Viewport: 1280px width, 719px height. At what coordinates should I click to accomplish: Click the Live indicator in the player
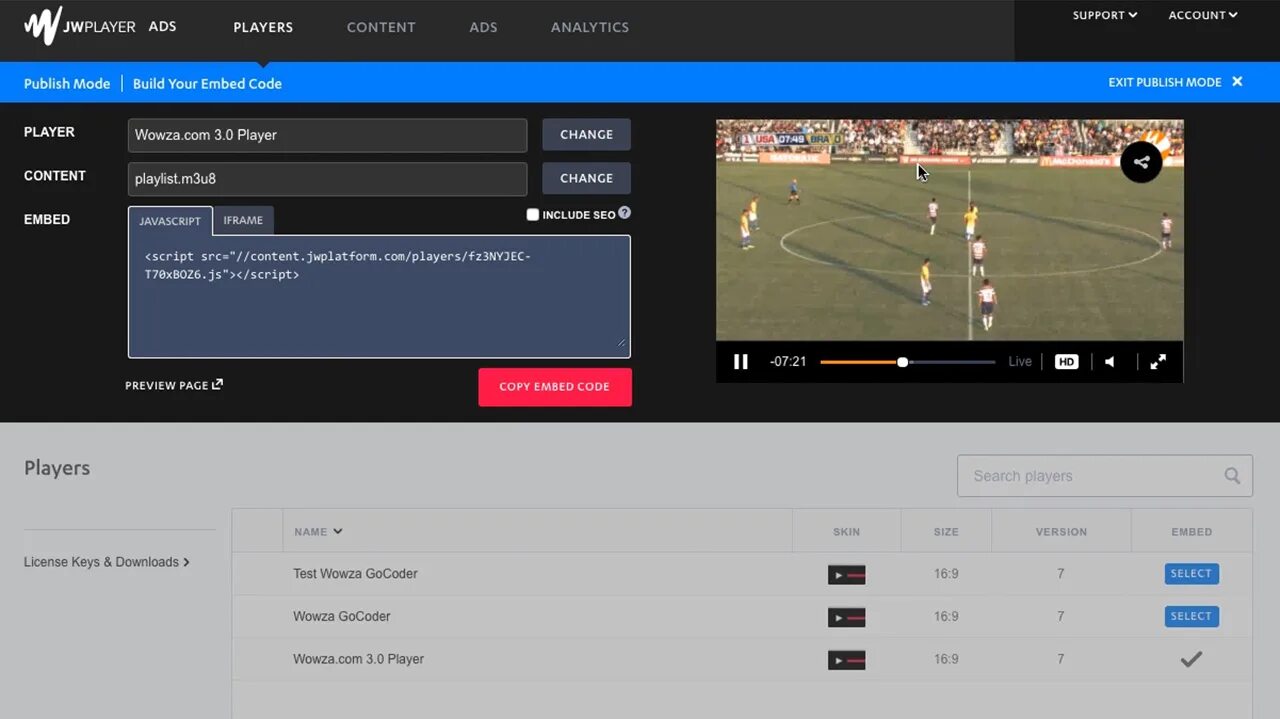(1019, 361)
